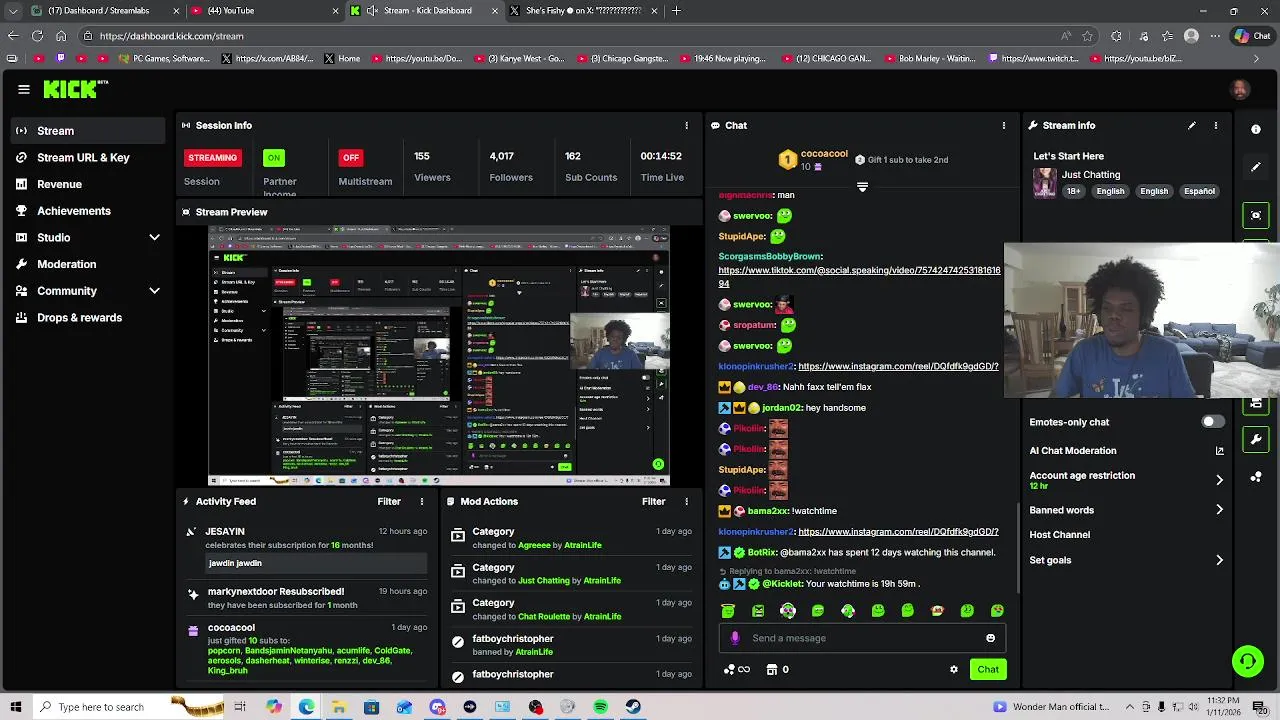
Task: Open Chat panel three-dot menu
Action: click(x=1004, y=125)
